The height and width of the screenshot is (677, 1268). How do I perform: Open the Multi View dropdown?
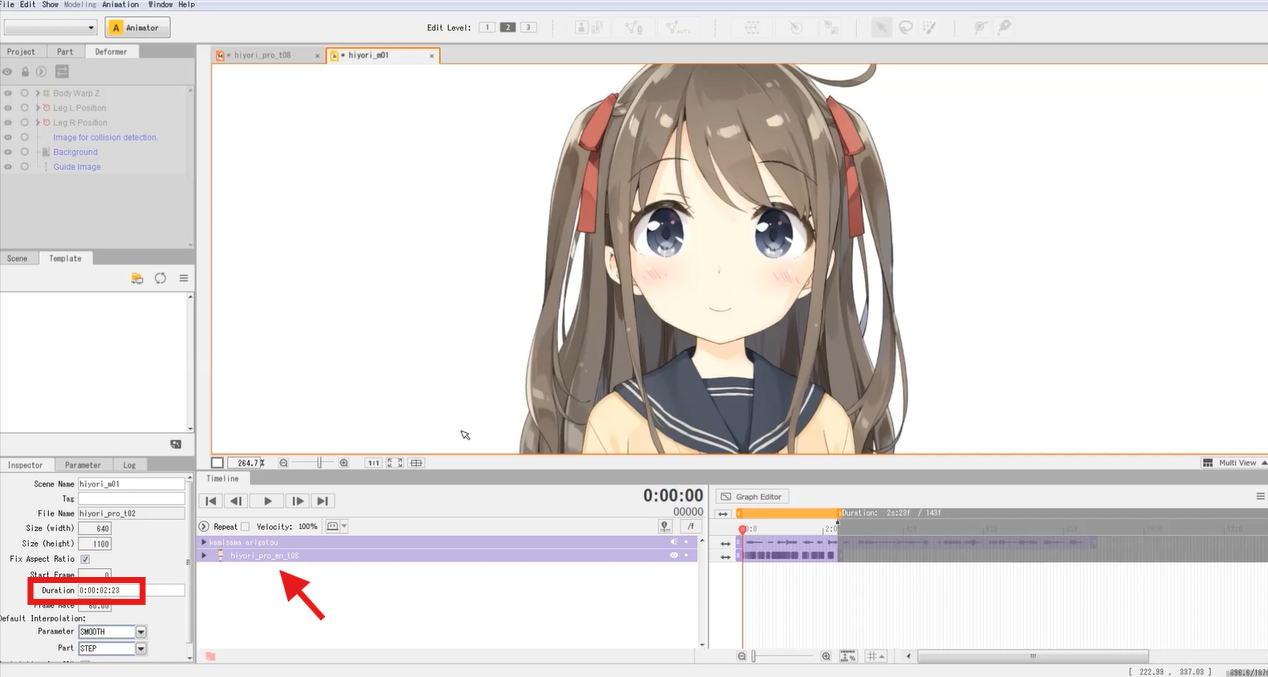click(1236, 463)
